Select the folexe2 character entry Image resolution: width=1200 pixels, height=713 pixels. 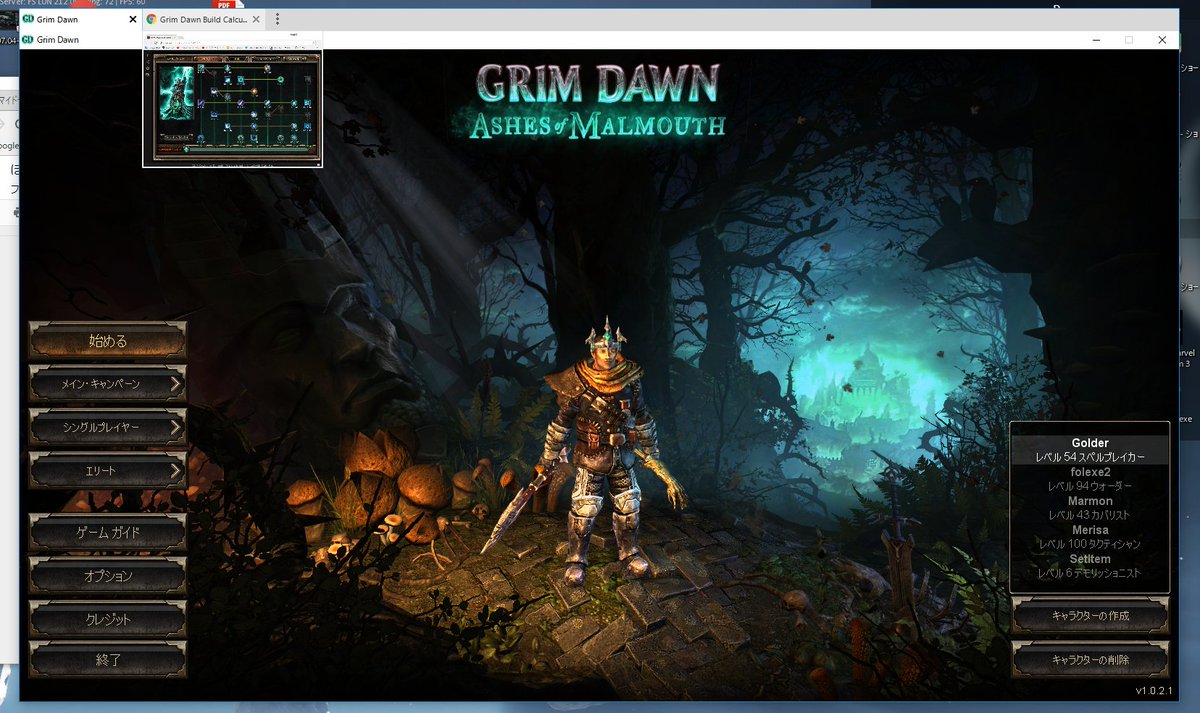(1089, 479)
